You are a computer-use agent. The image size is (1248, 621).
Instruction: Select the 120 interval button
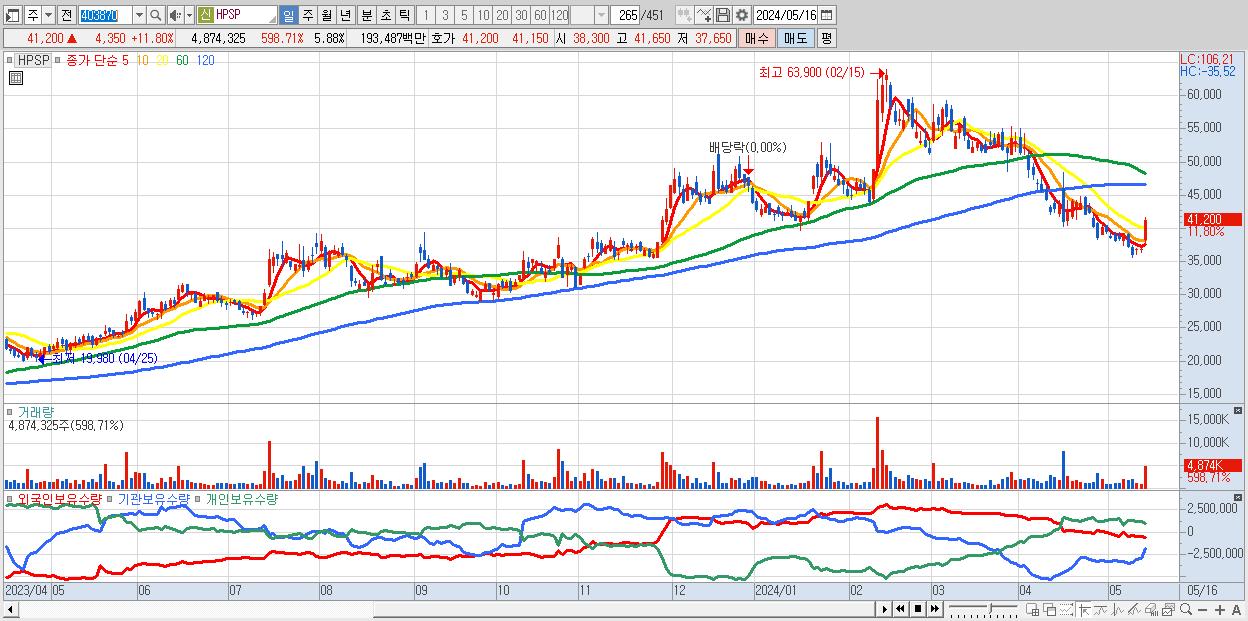click(560, 16)
